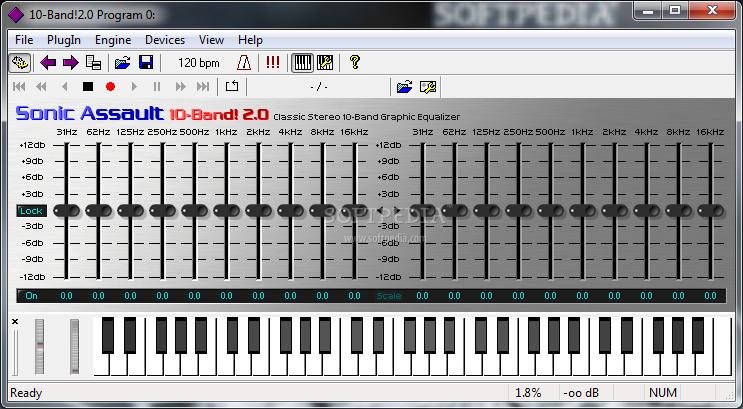
Task: Close keyboard bar with small x
Action: pos(15,322)
